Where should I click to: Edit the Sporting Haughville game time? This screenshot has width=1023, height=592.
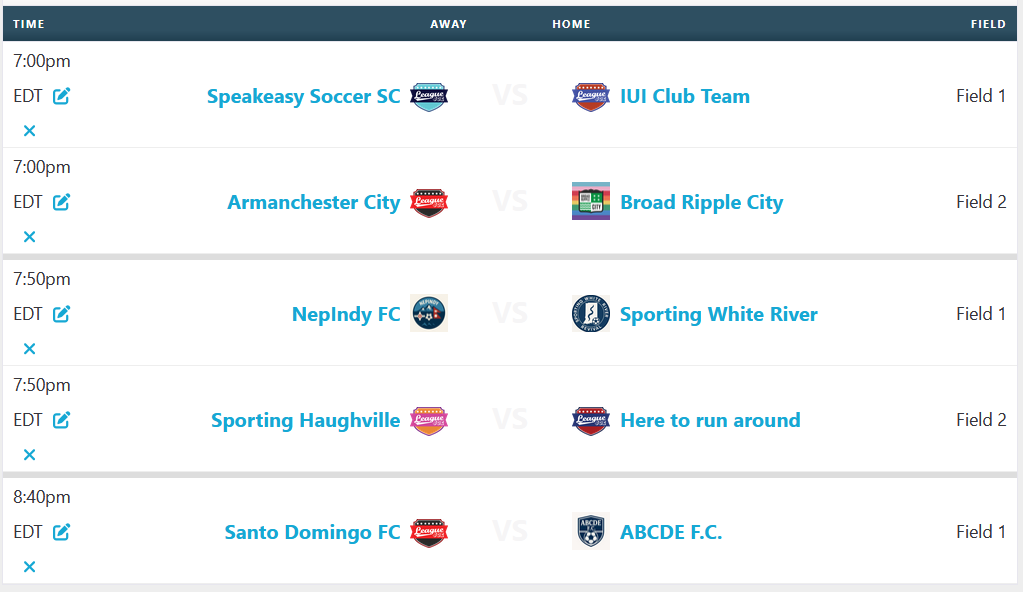(61, 420)
